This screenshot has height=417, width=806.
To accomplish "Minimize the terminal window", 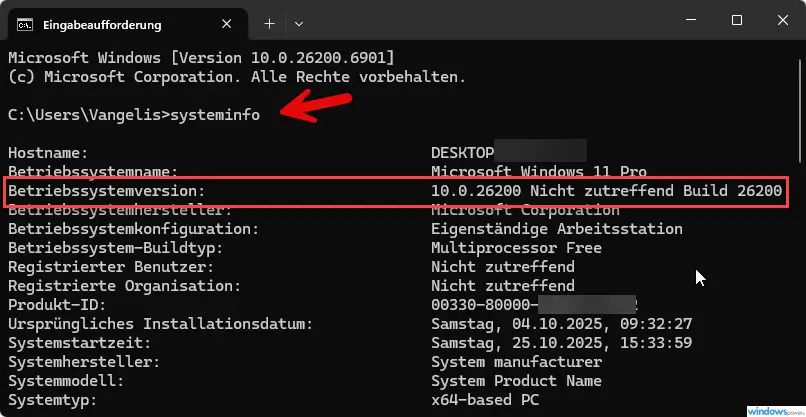I will coord(691,20).
